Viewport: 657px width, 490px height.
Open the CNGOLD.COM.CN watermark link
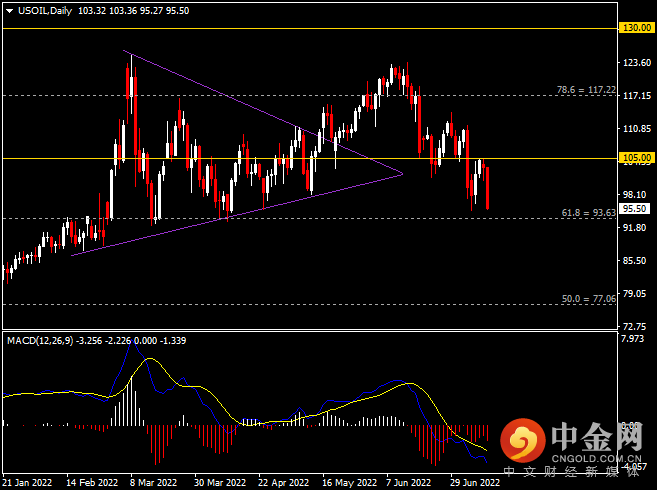pyautogui.click(x=596, y=459)
